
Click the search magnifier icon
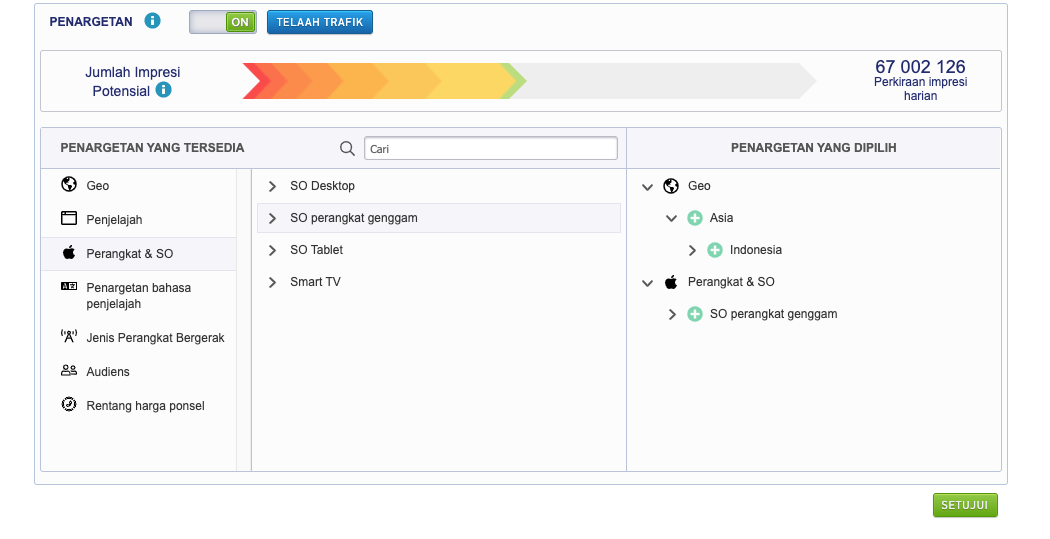coord(347,148)
